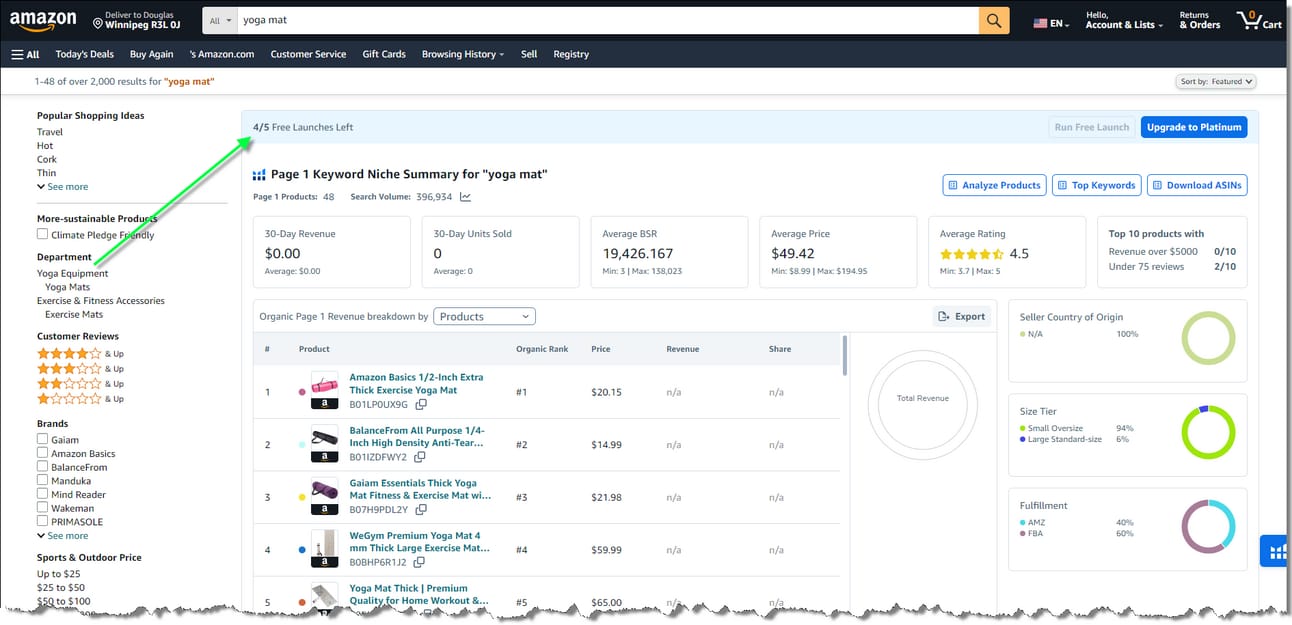Click Run Free Launch button

point(1092,127)
